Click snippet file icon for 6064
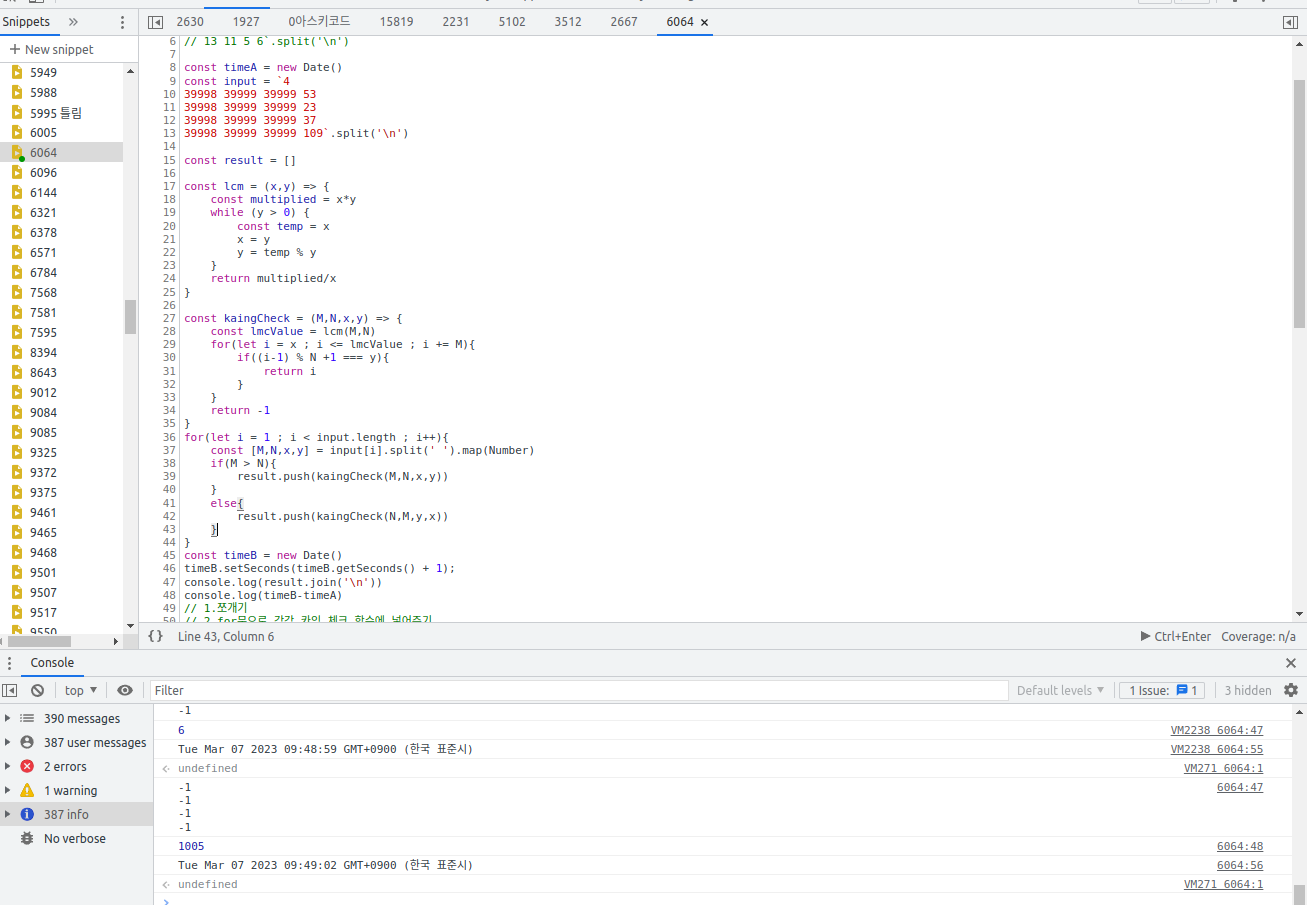This screenshot has height=905, width=1307. coord(17,152)
